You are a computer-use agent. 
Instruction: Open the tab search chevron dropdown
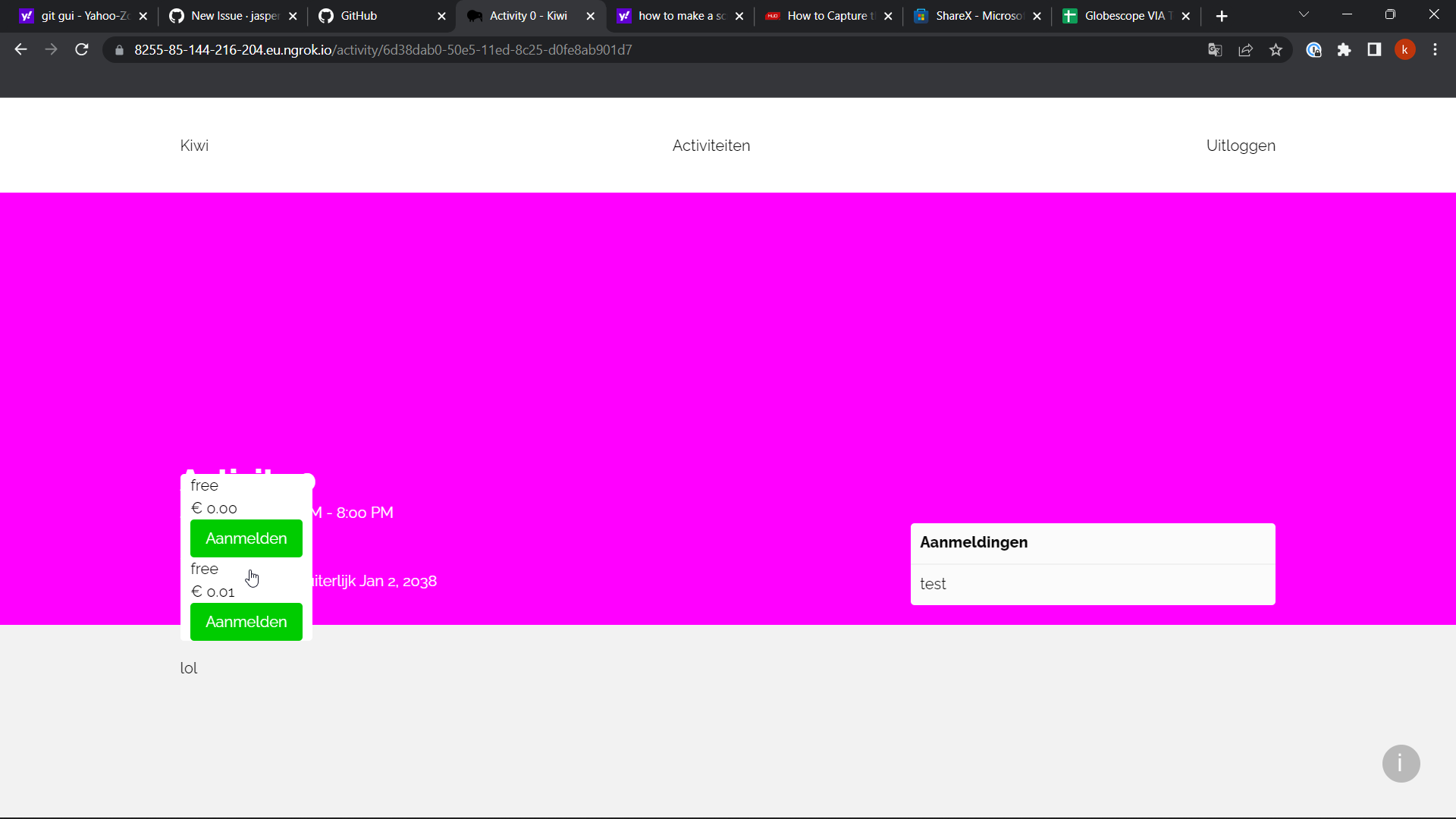pos(1304,15)
